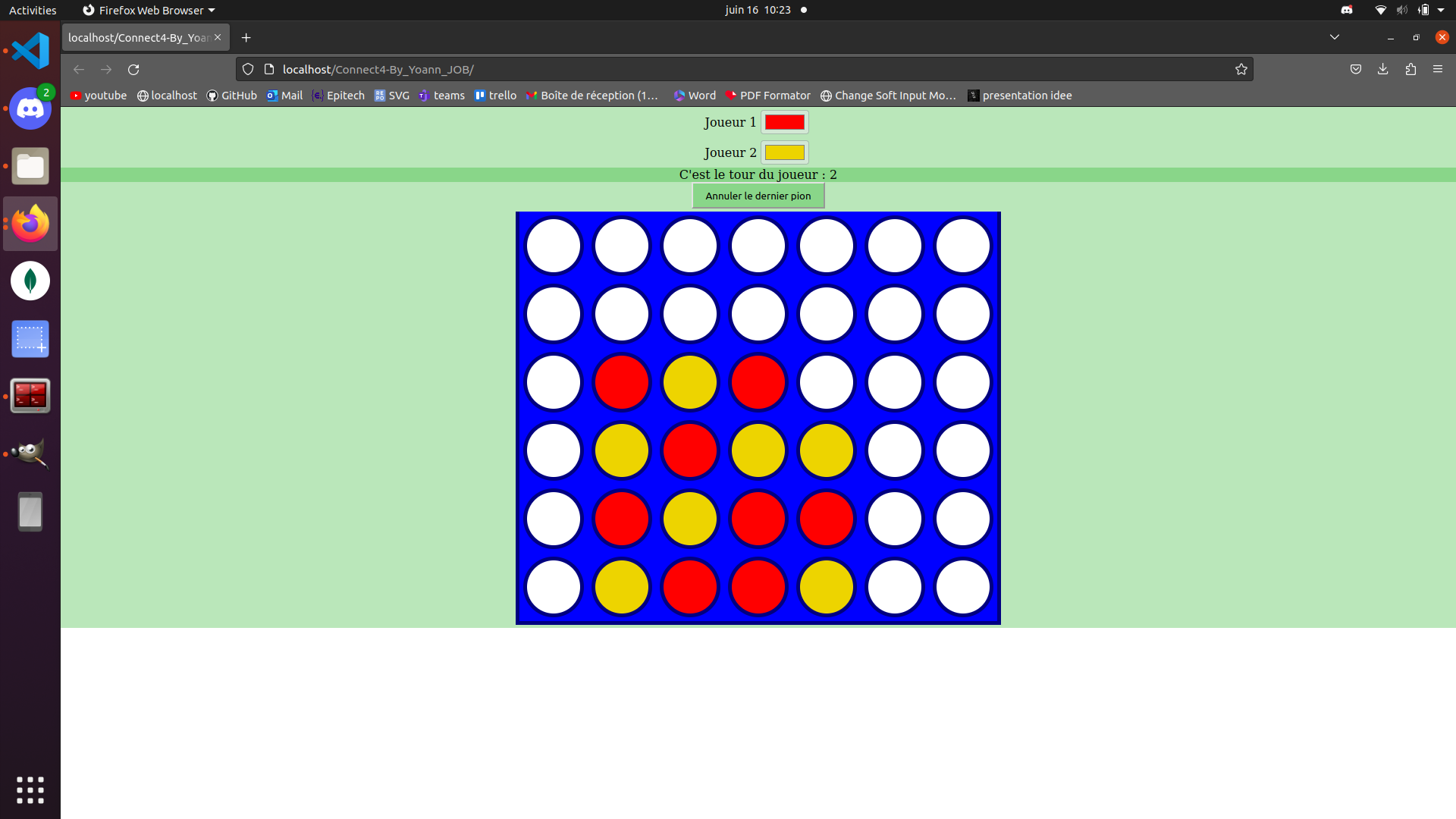
Task: Open Firefox downloads panel
Action: [1383, 69]
